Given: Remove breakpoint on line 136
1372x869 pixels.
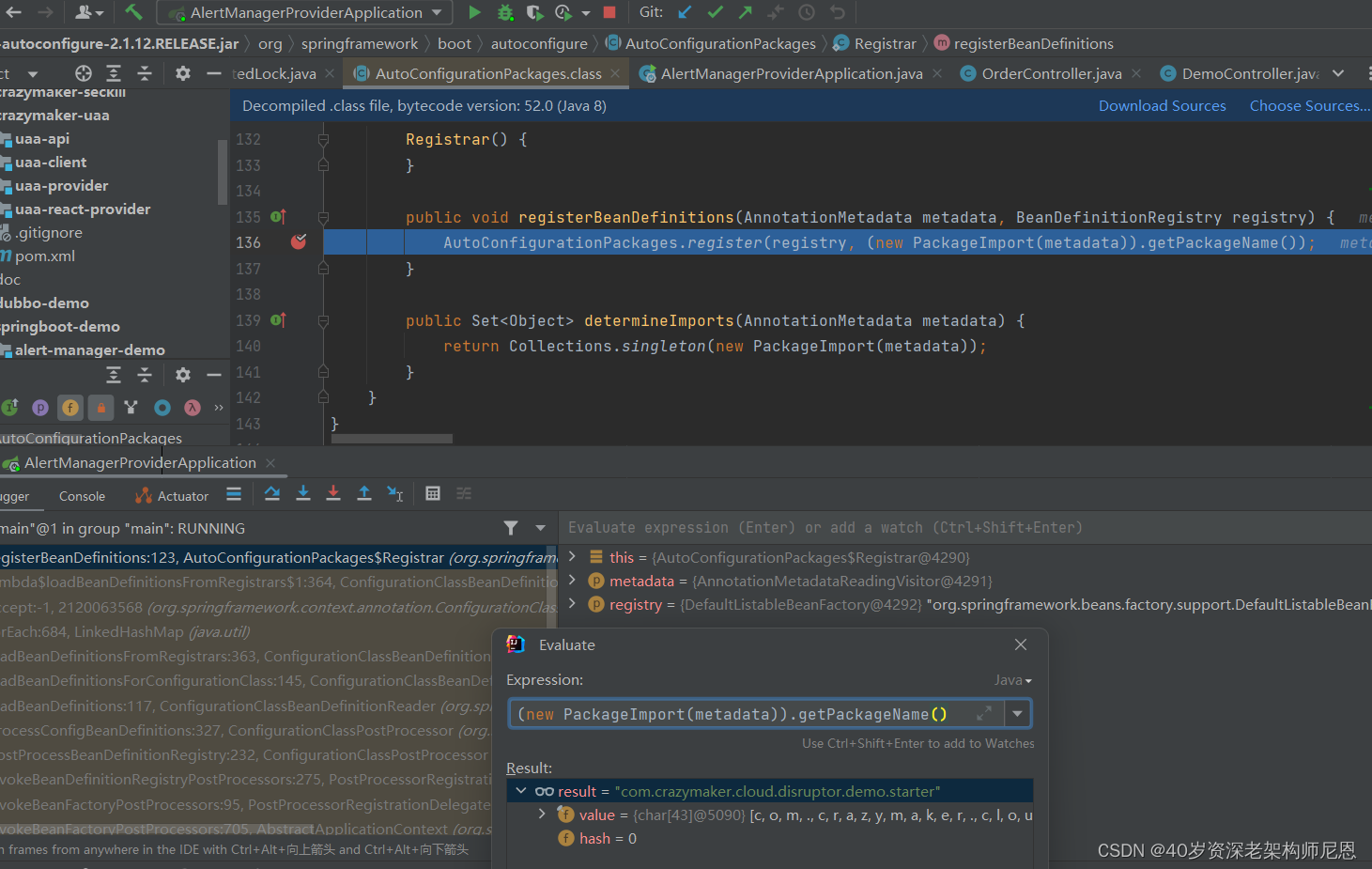Looking at the screenshot, I should pyautogui.click(x=299, y=242).
